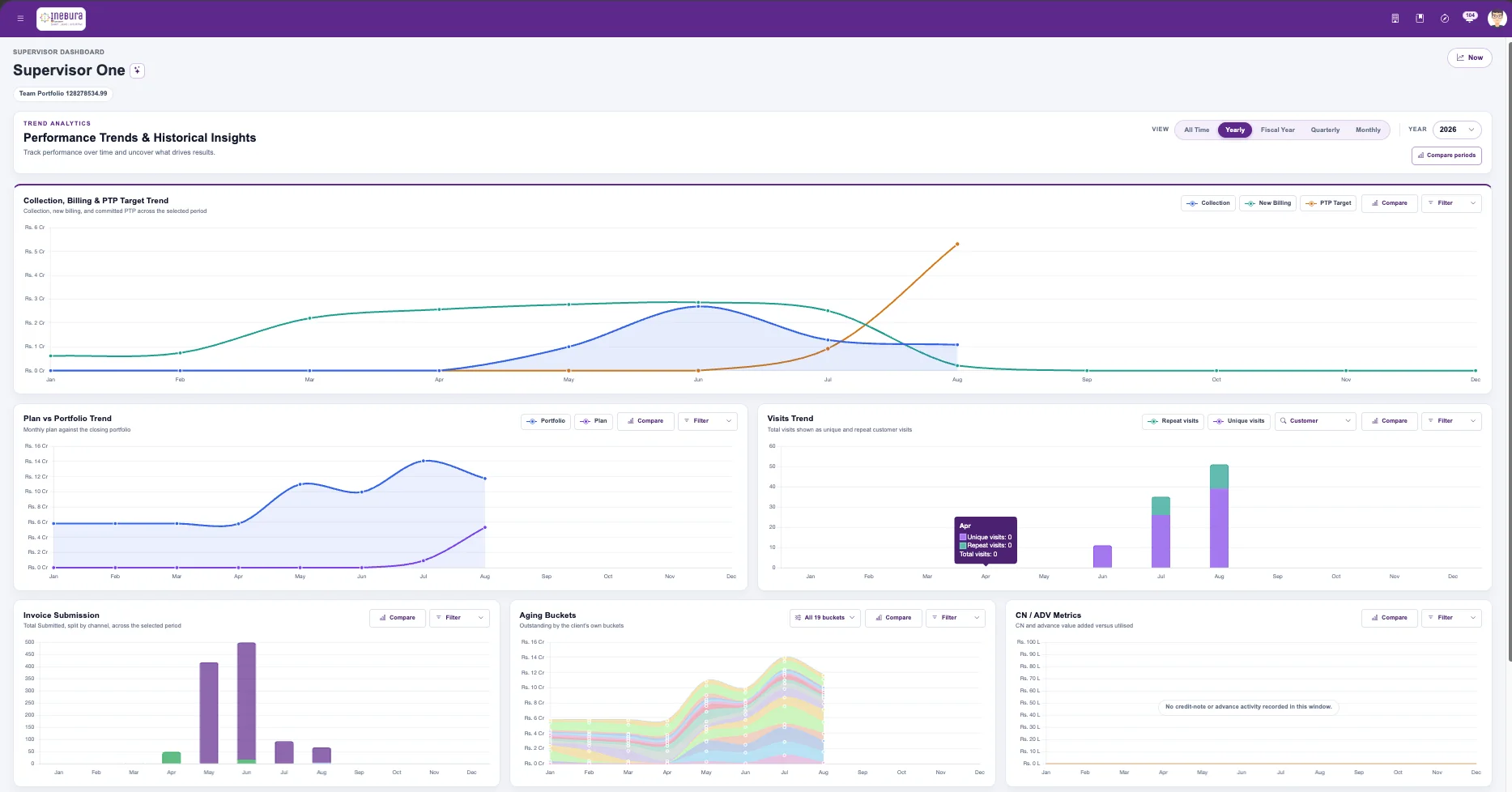Viewport: 1512px width, 792px height.
Task: Click the Jun bar in Invoice Submission
Action: [x=246, y=703]
